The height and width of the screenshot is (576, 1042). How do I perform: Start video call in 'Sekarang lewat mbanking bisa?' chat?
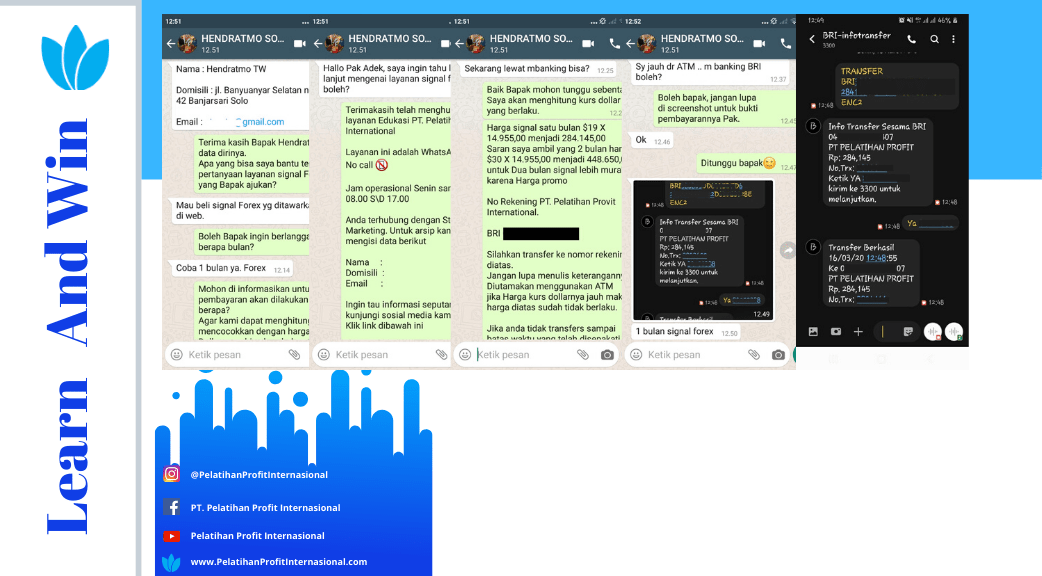point(588,44)
